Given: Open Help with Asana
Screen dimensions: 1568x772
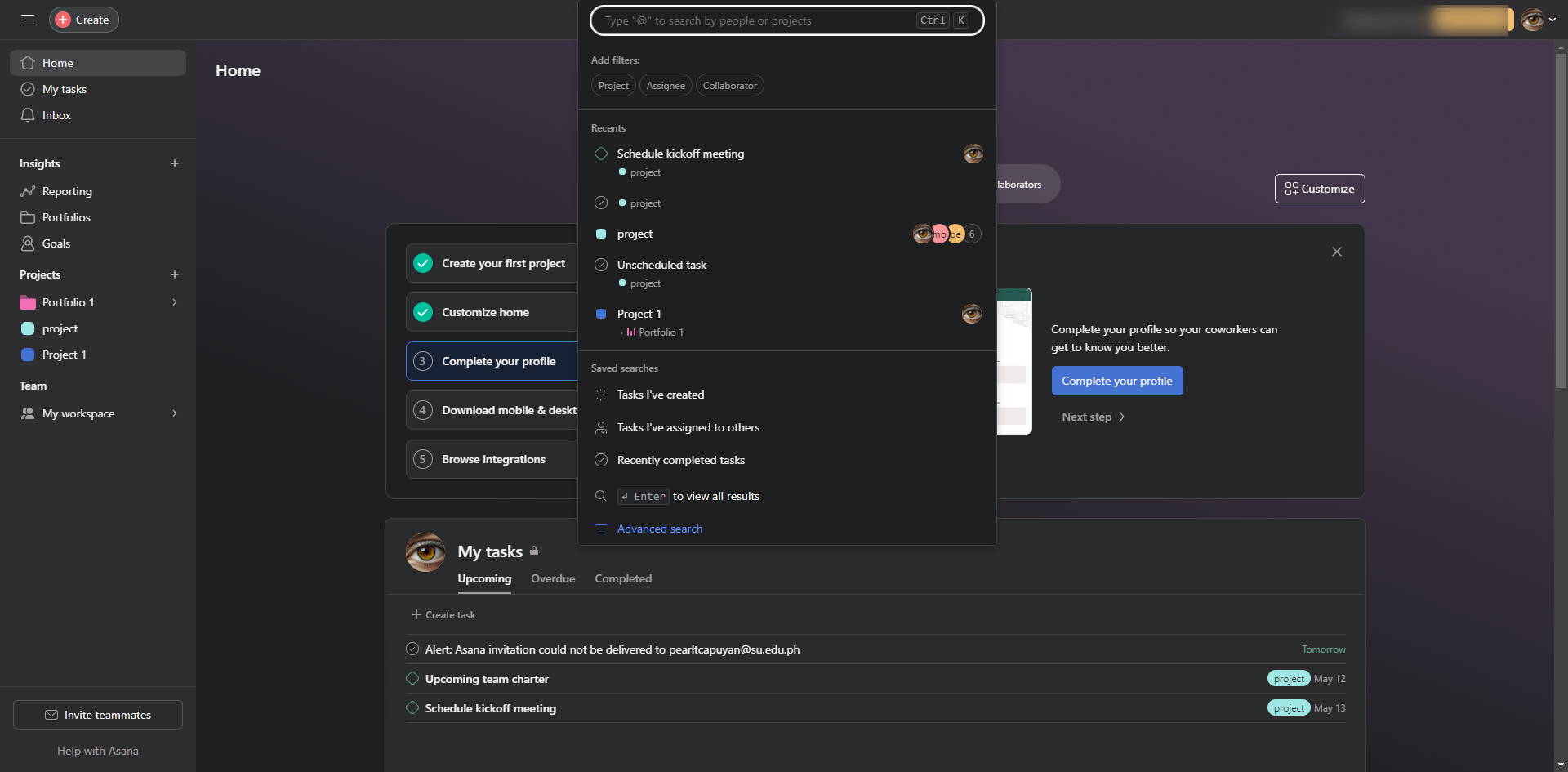Looking at the screenshot, I should 98,751.
